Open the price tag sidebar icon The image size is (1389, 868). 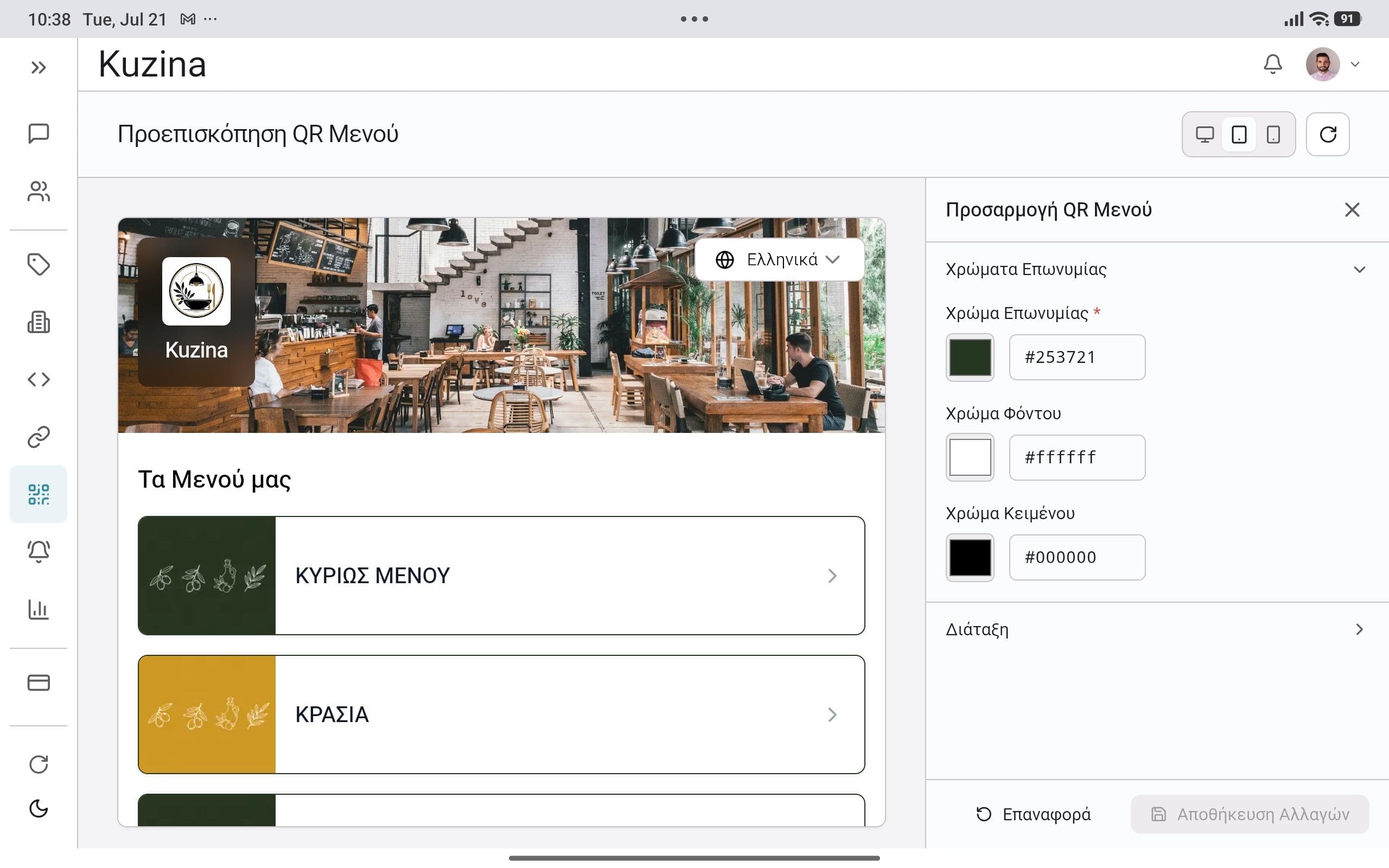pos(39,265)
